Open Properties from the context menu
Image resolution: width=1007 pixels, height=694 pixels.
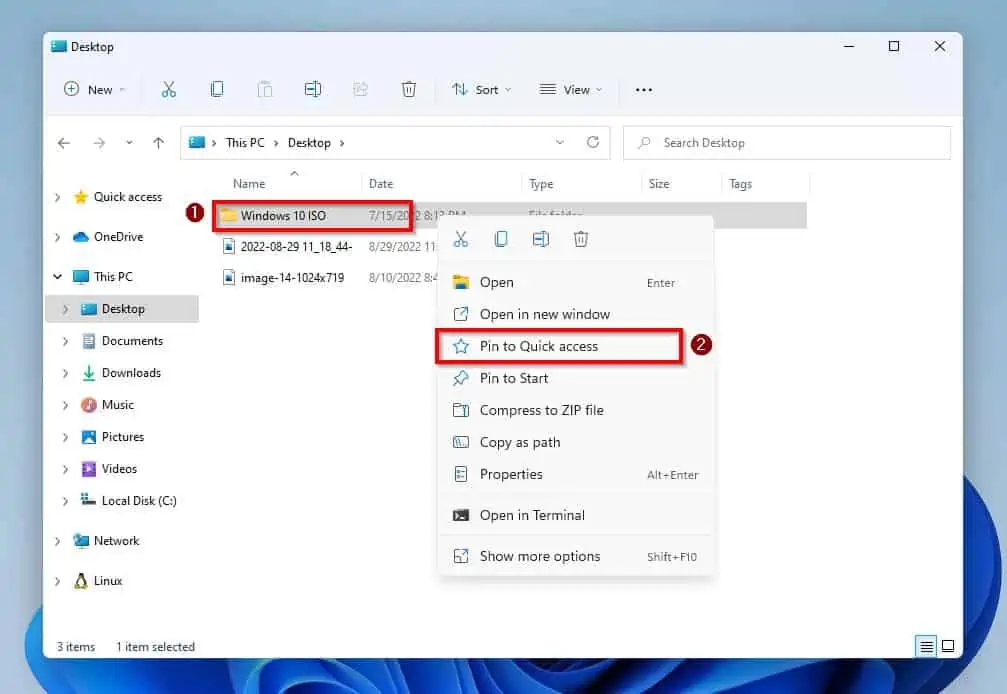(x=575, y=474)
